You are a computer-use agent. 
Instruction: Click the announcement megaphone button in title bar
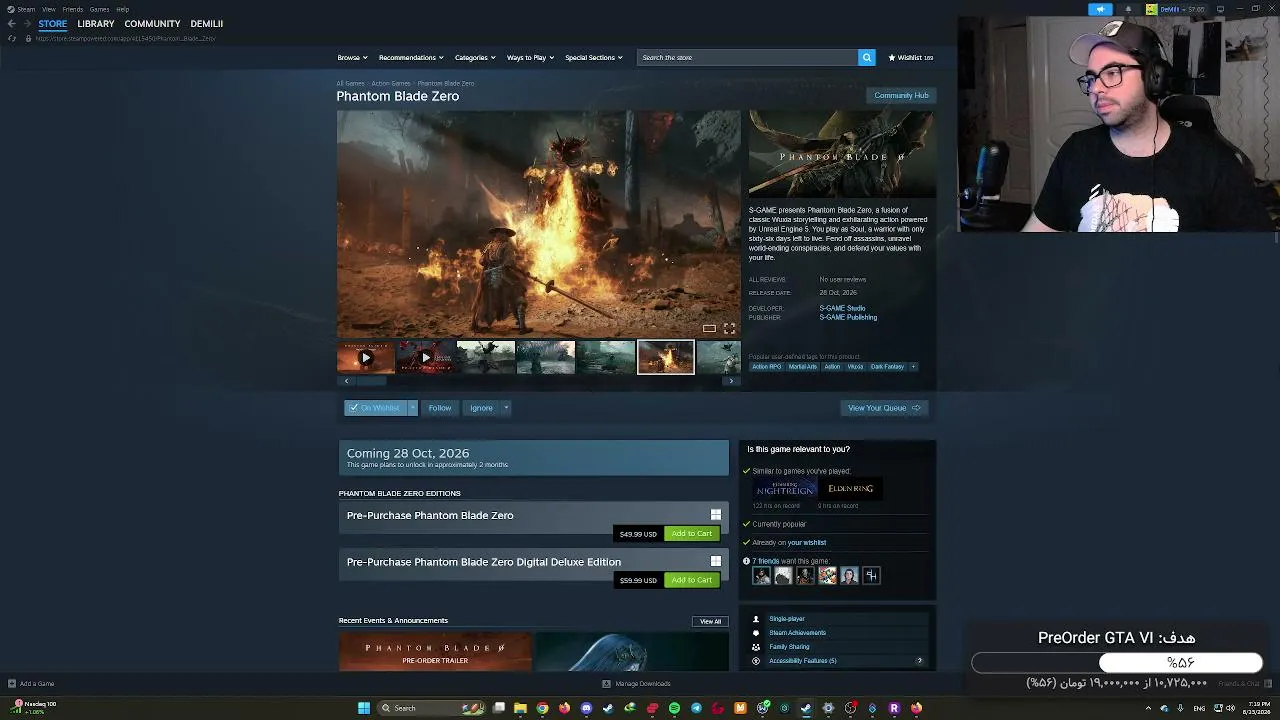point(1100,9)
